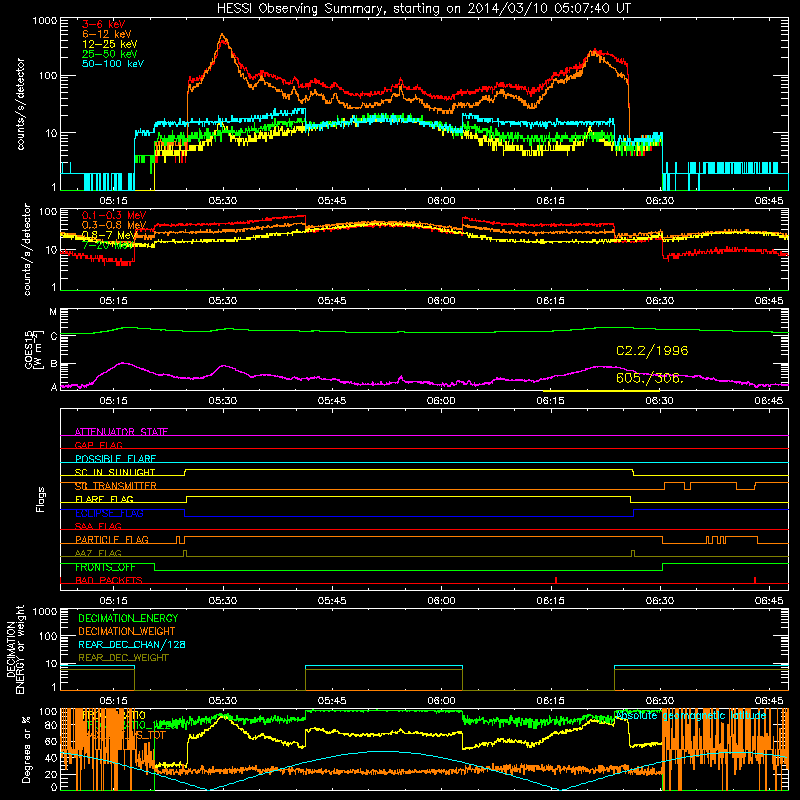The image size is (800, 800).
Task: Select the 'BAD_PACKETS' flag label
Action: click(109, 580)
